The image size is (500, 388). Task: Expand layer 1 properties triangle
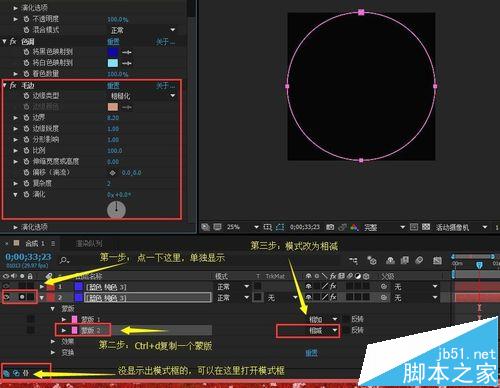point(42,286)
